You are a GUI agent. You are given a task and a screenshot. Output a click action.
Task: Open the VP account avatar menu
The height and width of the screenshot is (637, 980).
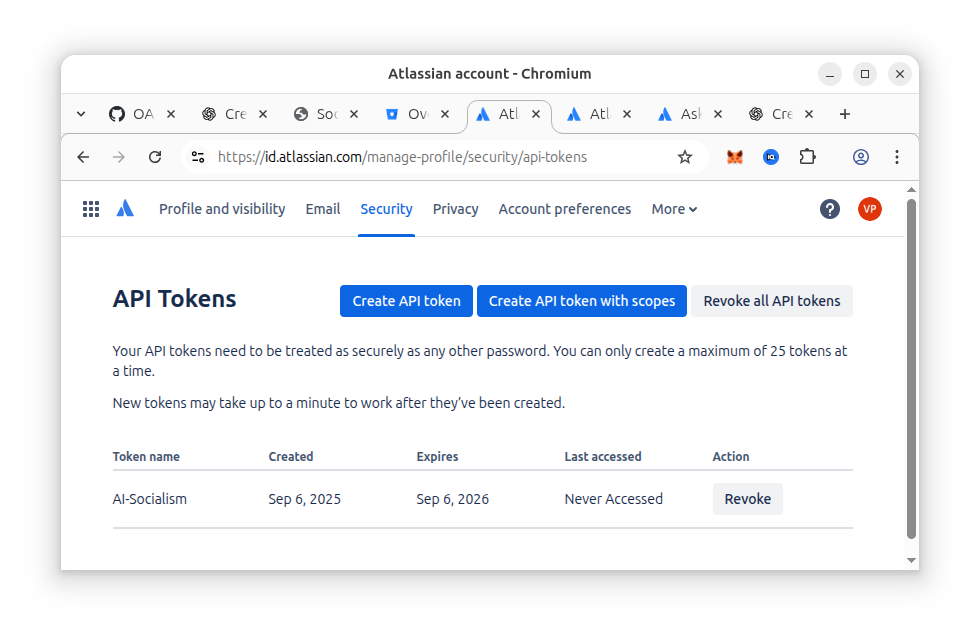tap(869, 209)
